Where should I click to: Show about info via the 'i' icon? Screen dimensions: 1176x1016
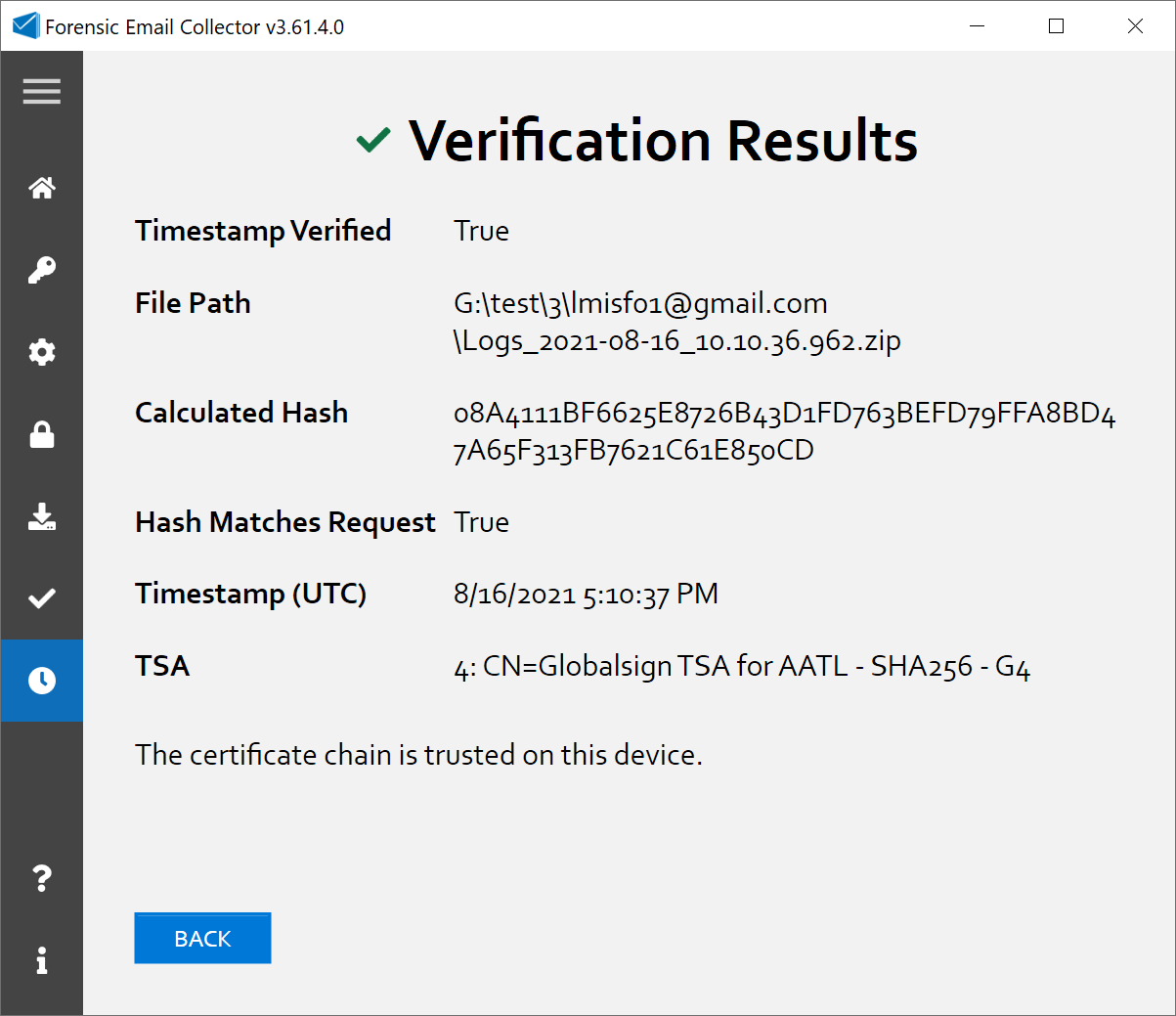42,960
